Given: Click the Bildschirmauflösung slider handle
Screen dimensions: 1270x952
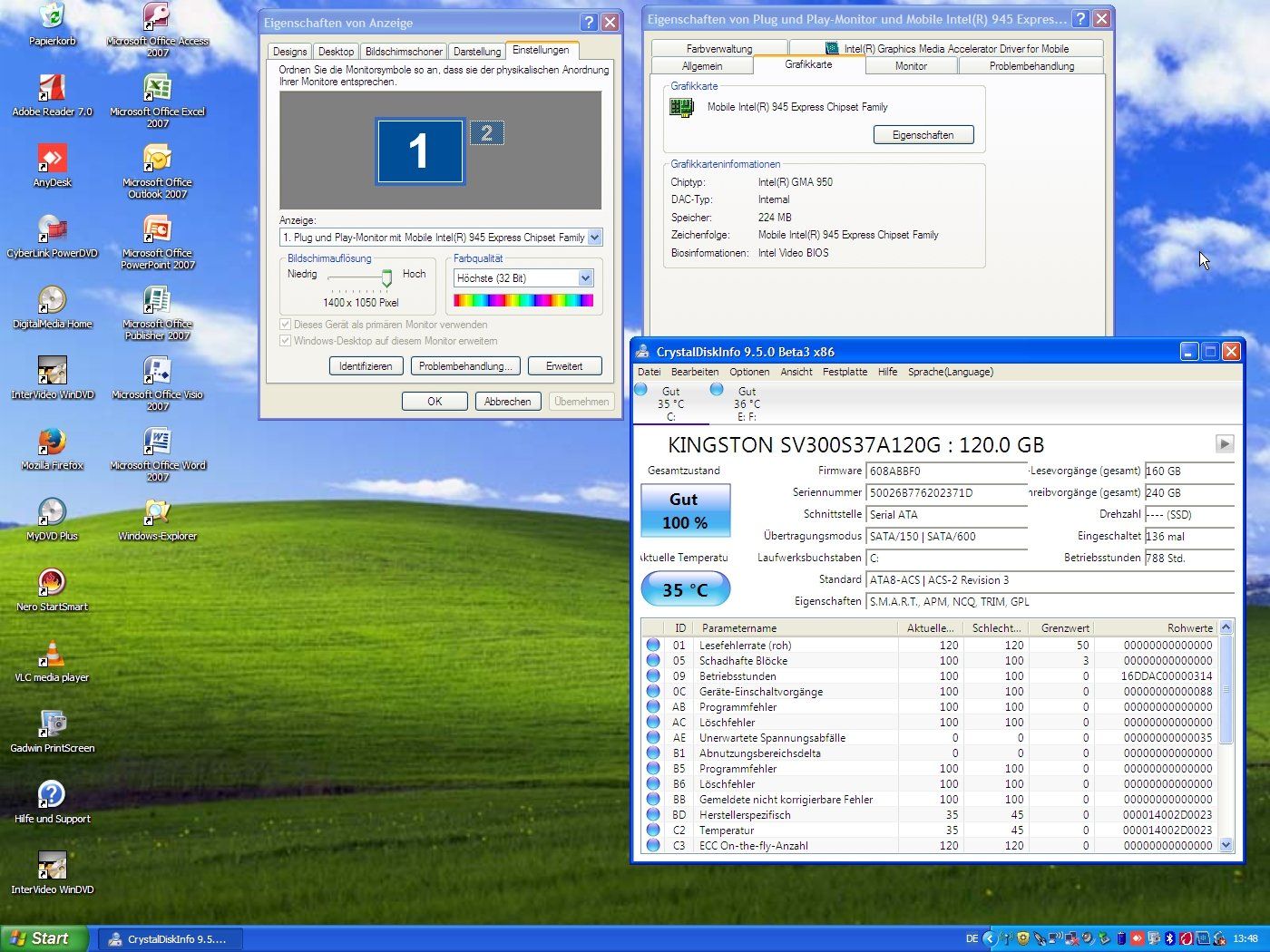Looking at the screenshot, I should pos(386,278).
